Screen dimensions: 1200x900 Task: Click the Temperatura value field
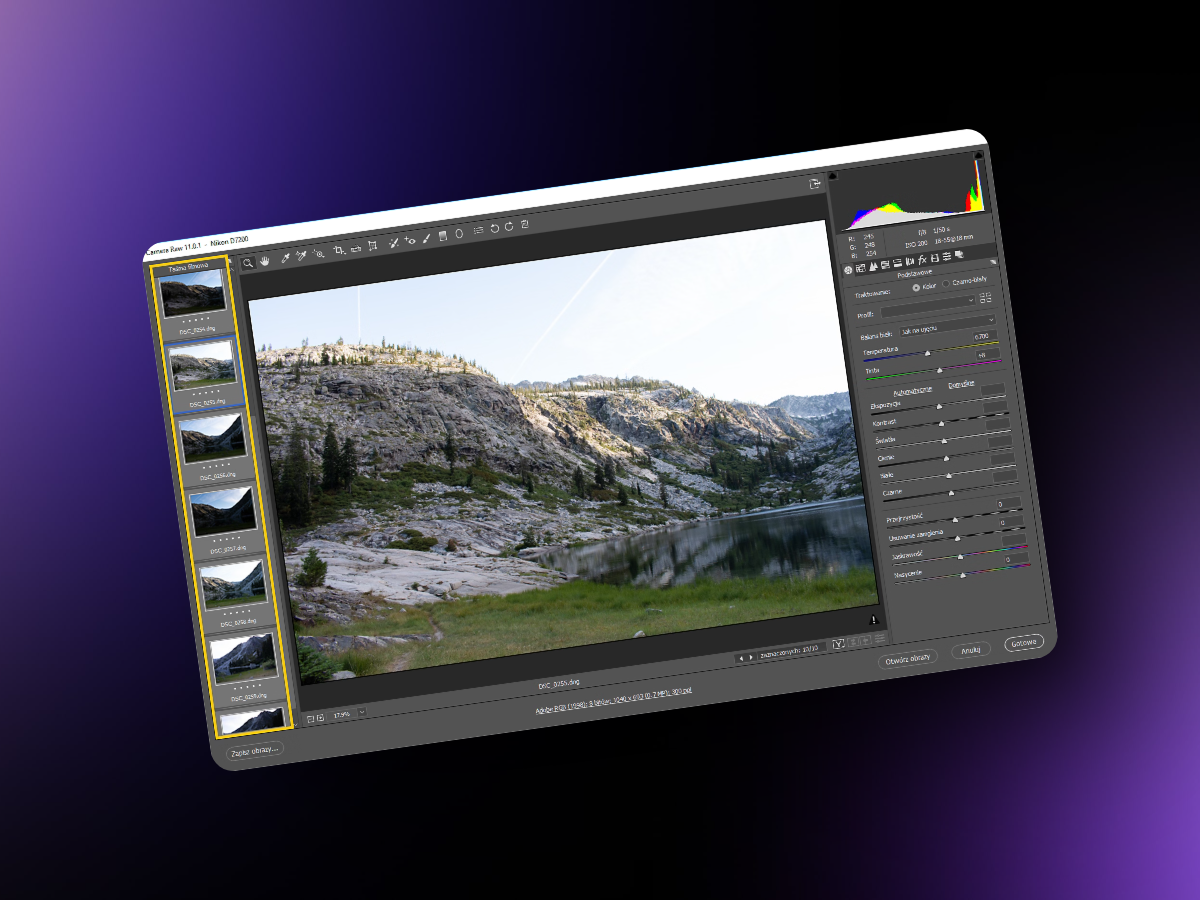(985, 336)
